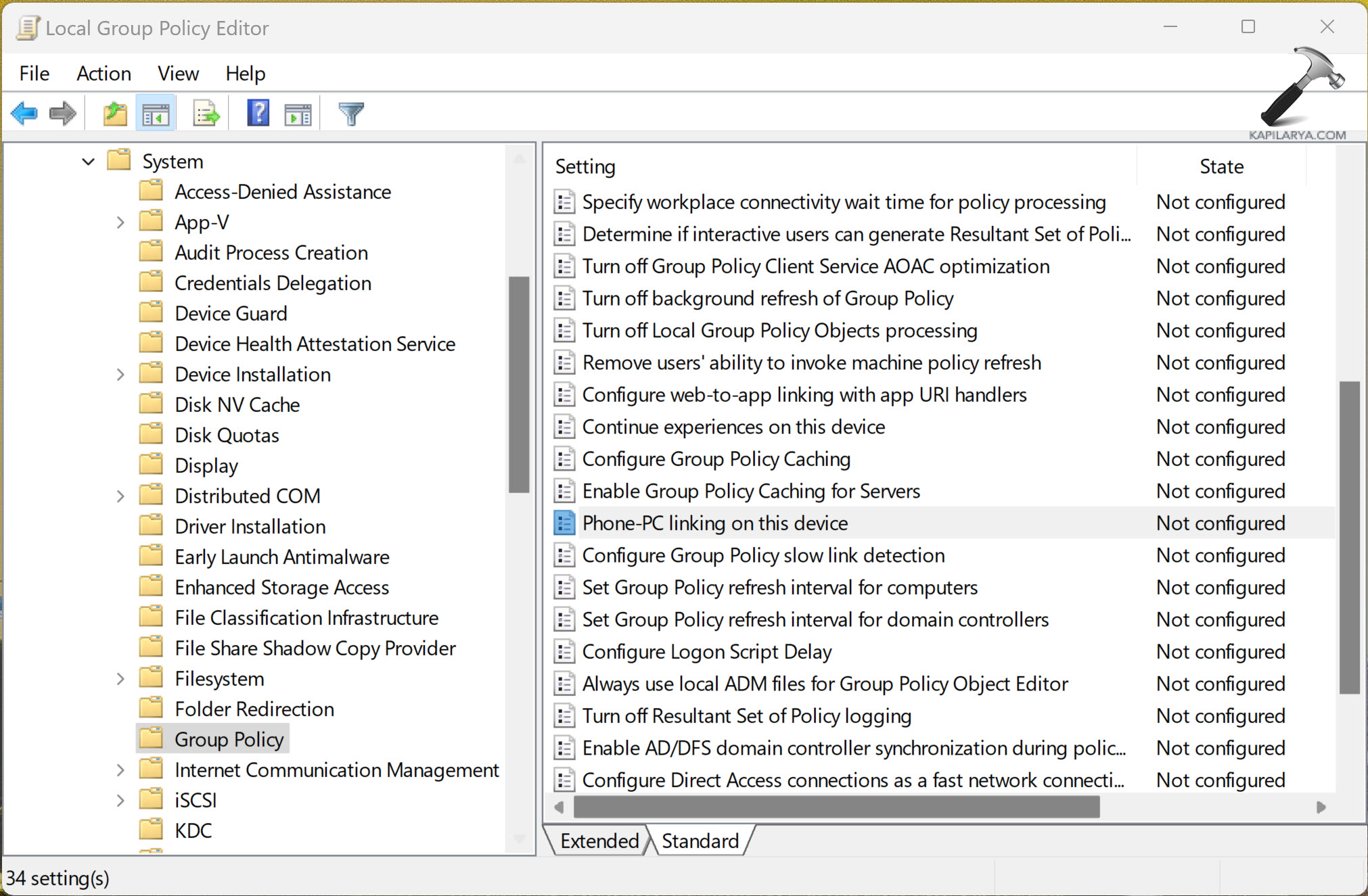Click the horizontal scrollbar in settings list
Viewport: 1368px width, 896px height.
(836, 807)
